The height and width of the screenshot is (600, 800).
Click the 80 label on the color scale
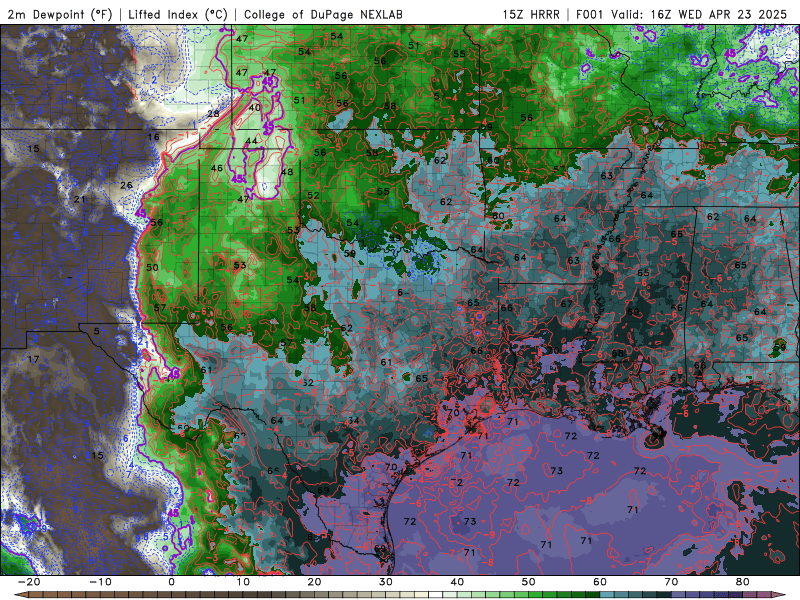pos(743,582)
